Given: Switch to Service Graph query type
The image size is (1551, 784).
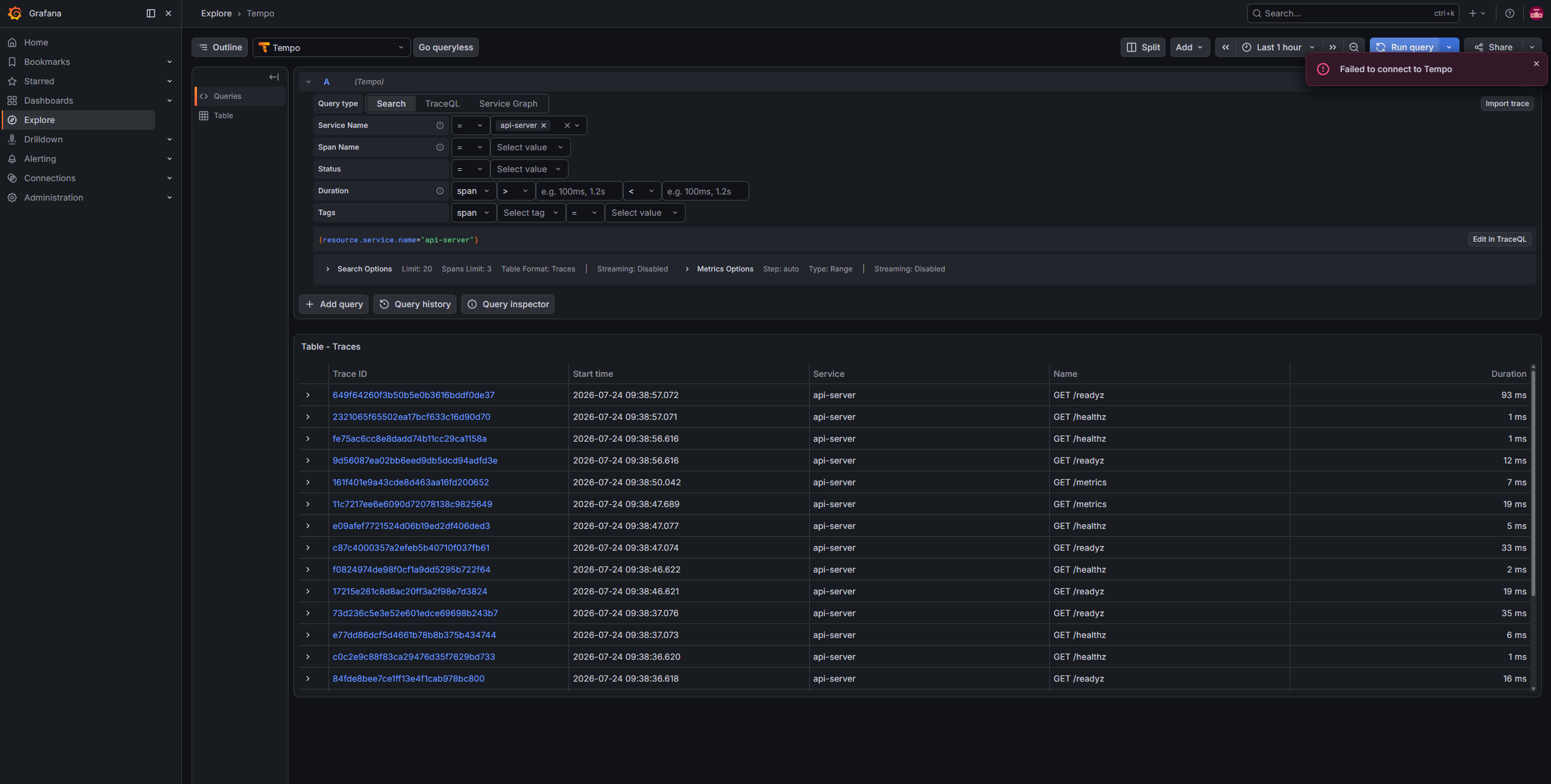Looking at the screenshot, I should coord(508,104).
